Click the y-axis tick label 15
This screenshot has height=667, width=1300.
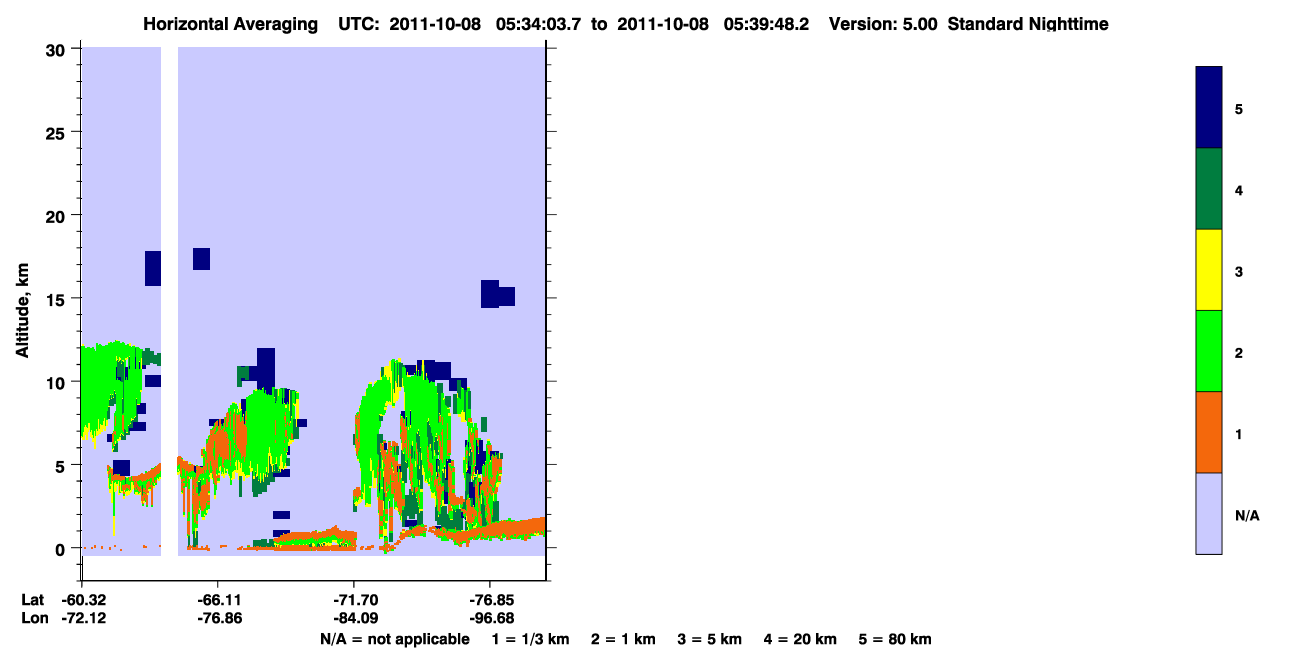point(58,299)
